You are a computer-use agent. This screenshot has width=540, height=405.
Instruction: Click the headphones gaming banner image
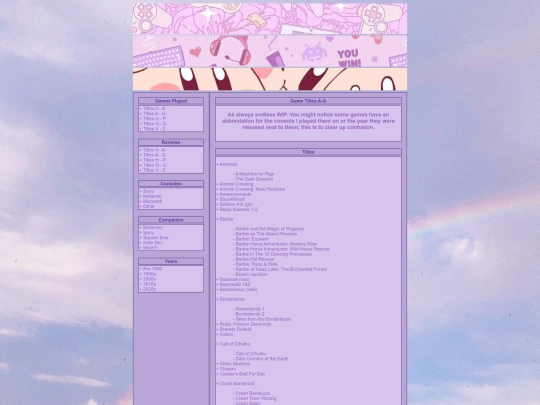coord(270,51)
